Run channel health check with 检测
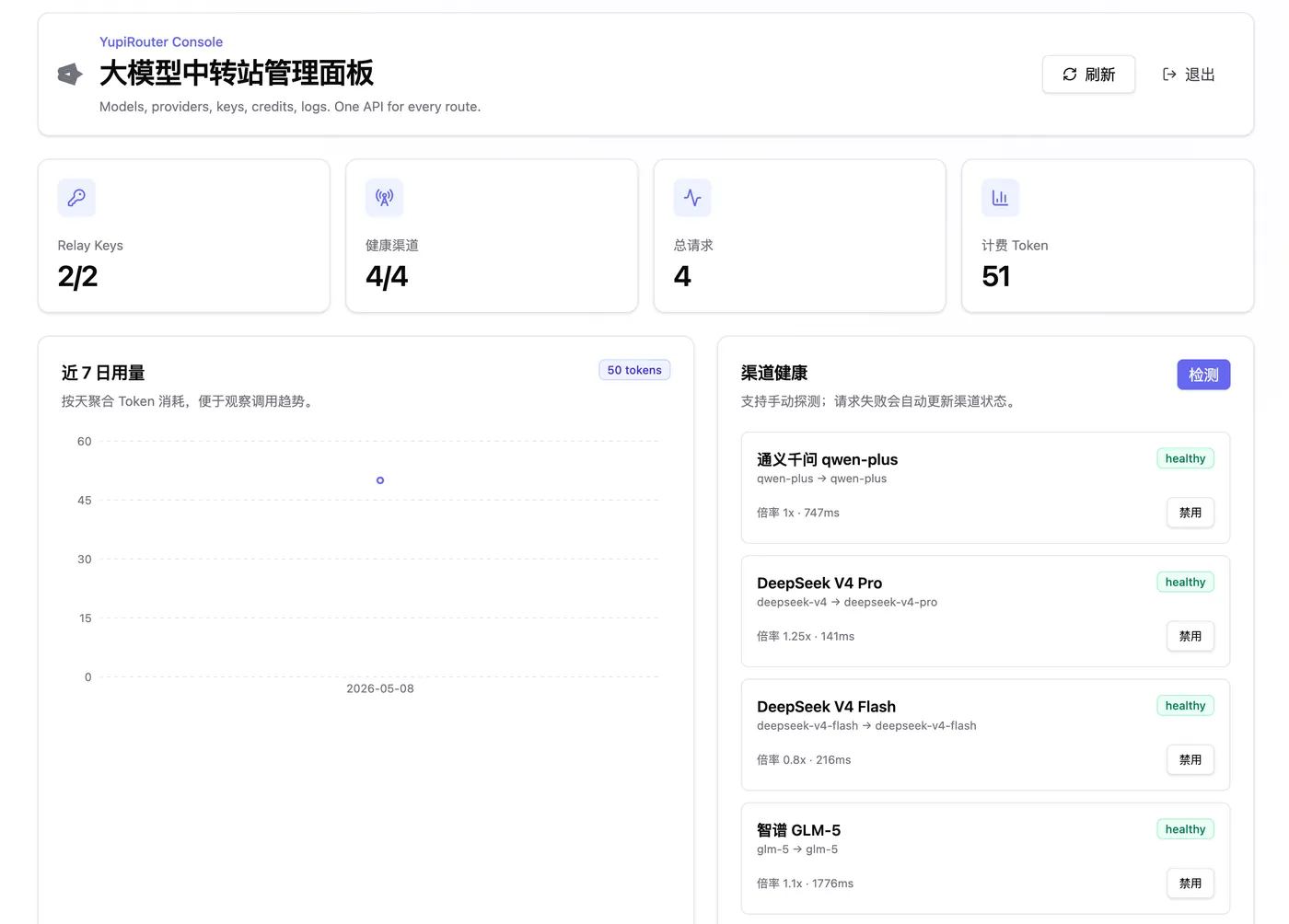This screenshot has width=1289, height=924. [1203, 375]
